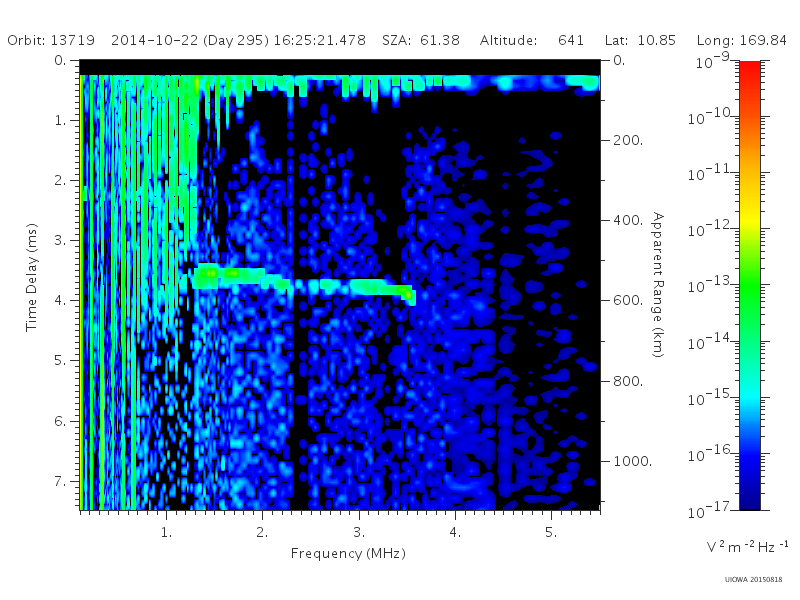
Task: Click the 'Apparent Range (km)' axis label
Action: [x=658, y=285]
